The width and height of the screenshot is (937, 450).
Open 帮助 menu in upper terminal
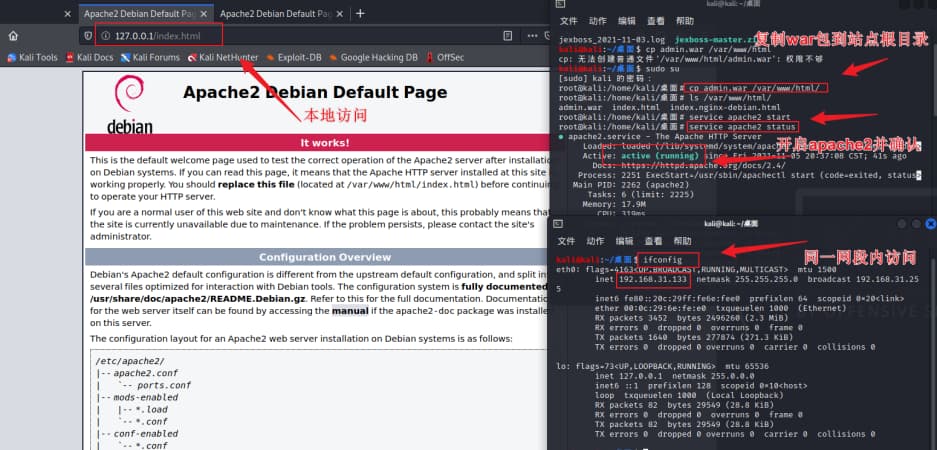click(683, 21)
